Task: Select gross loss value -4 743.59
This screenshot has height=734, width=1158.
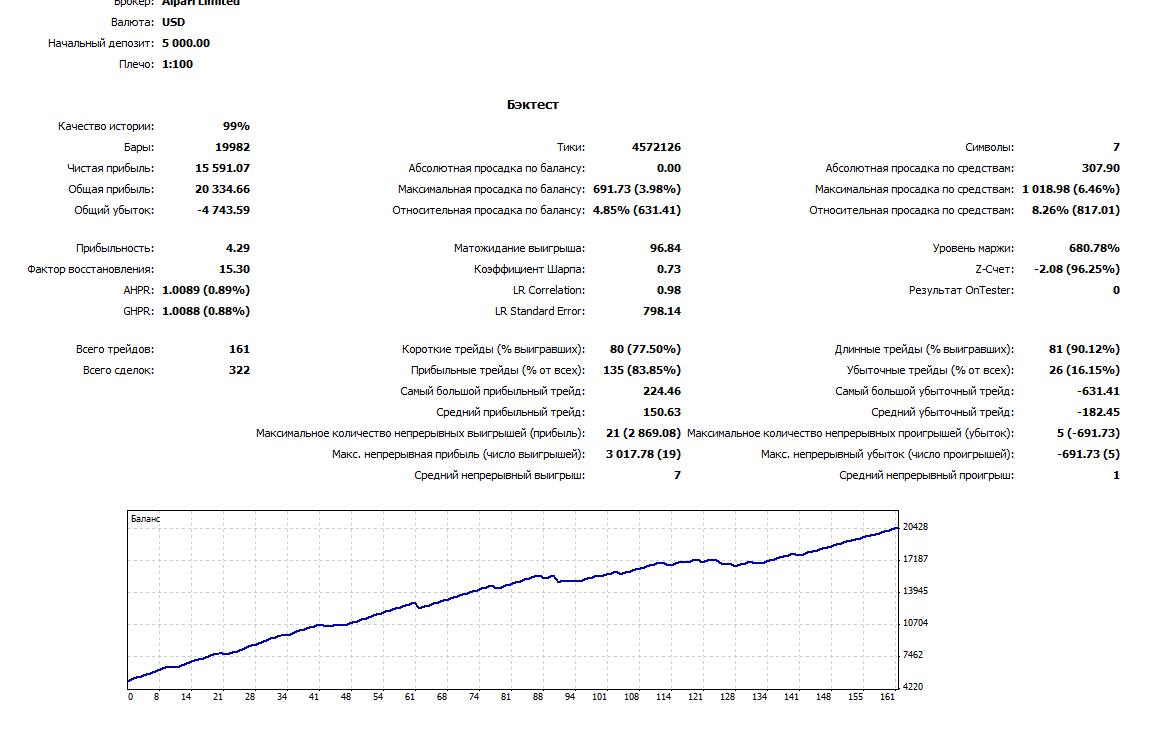Action: tap(224, 210)
